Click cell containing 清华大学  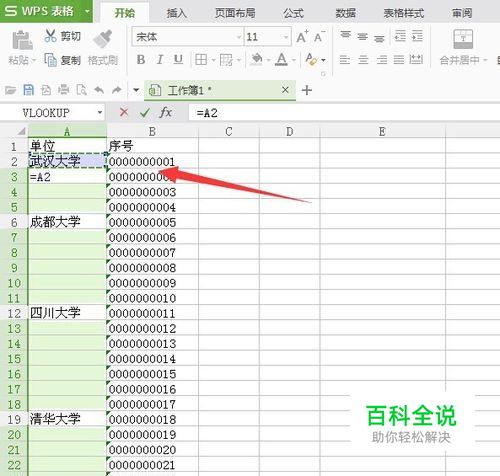tap(67, 419)
